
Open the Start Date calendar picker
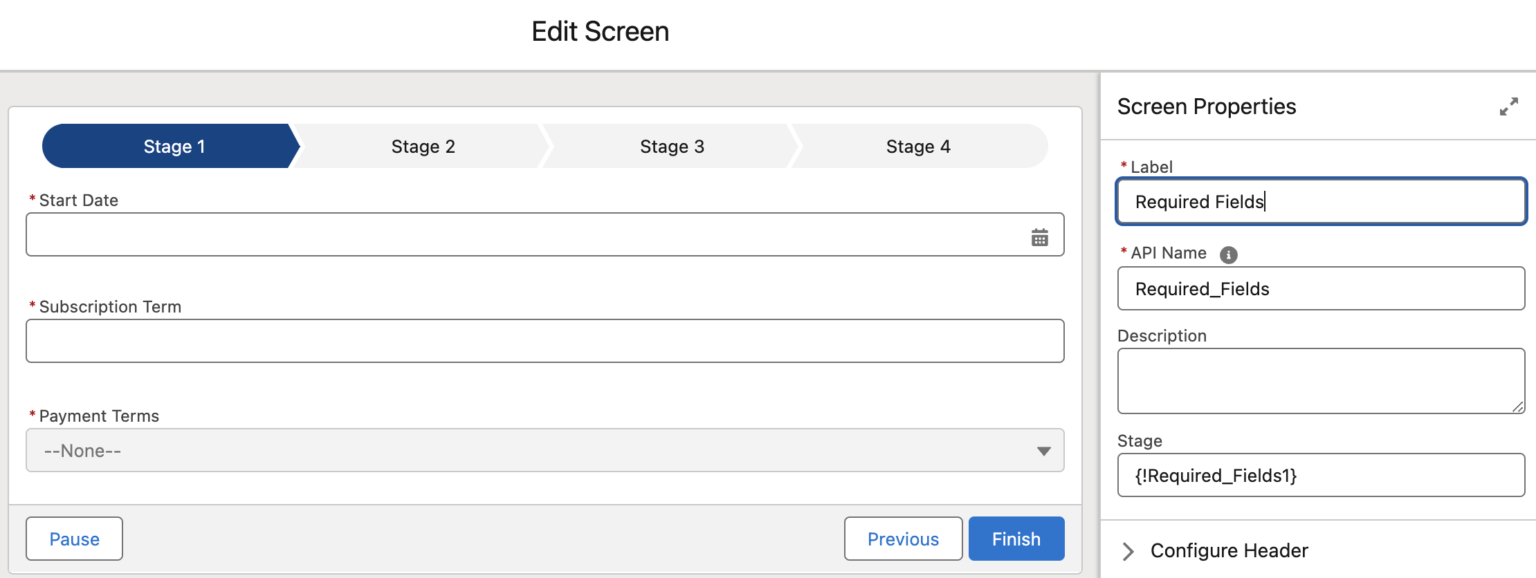click(1041, 235)
